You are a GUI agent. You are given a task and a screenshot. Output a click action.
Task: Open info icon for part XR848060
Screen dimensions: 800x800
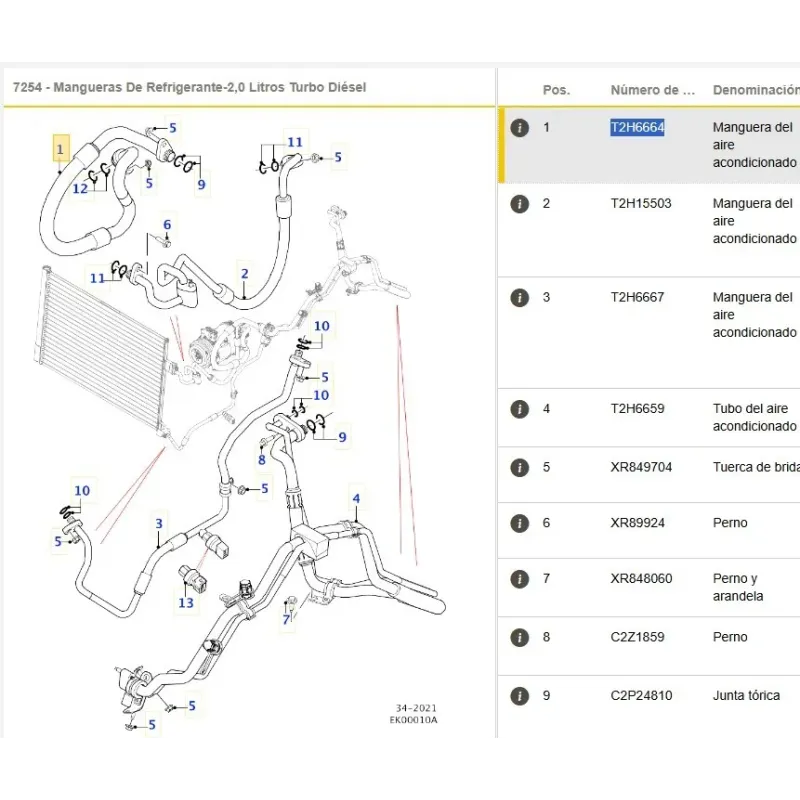[x=519, y=579]
